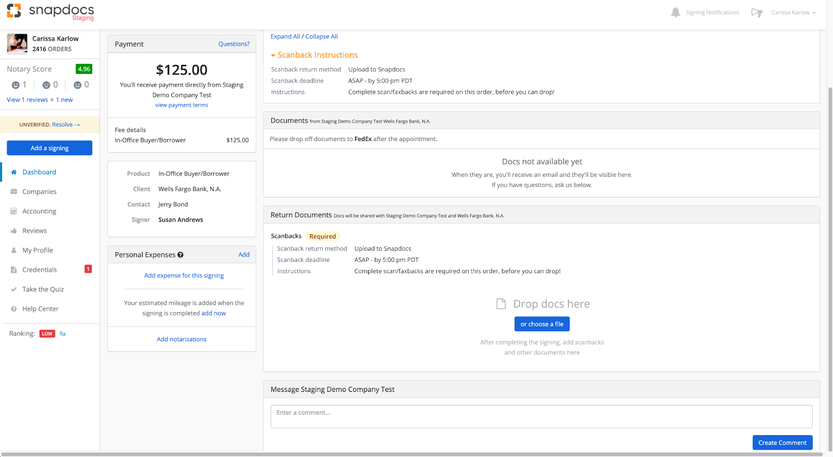
Task: Click the red Credentials notification badge
Action: [88, 269]
